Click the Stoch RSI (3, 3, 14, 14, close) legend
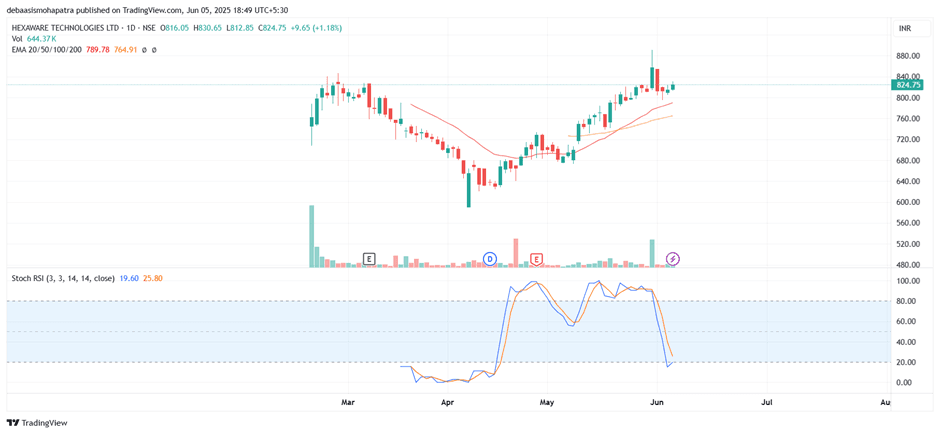This screenshot has height=434, width=940. (x=64, y=278)
